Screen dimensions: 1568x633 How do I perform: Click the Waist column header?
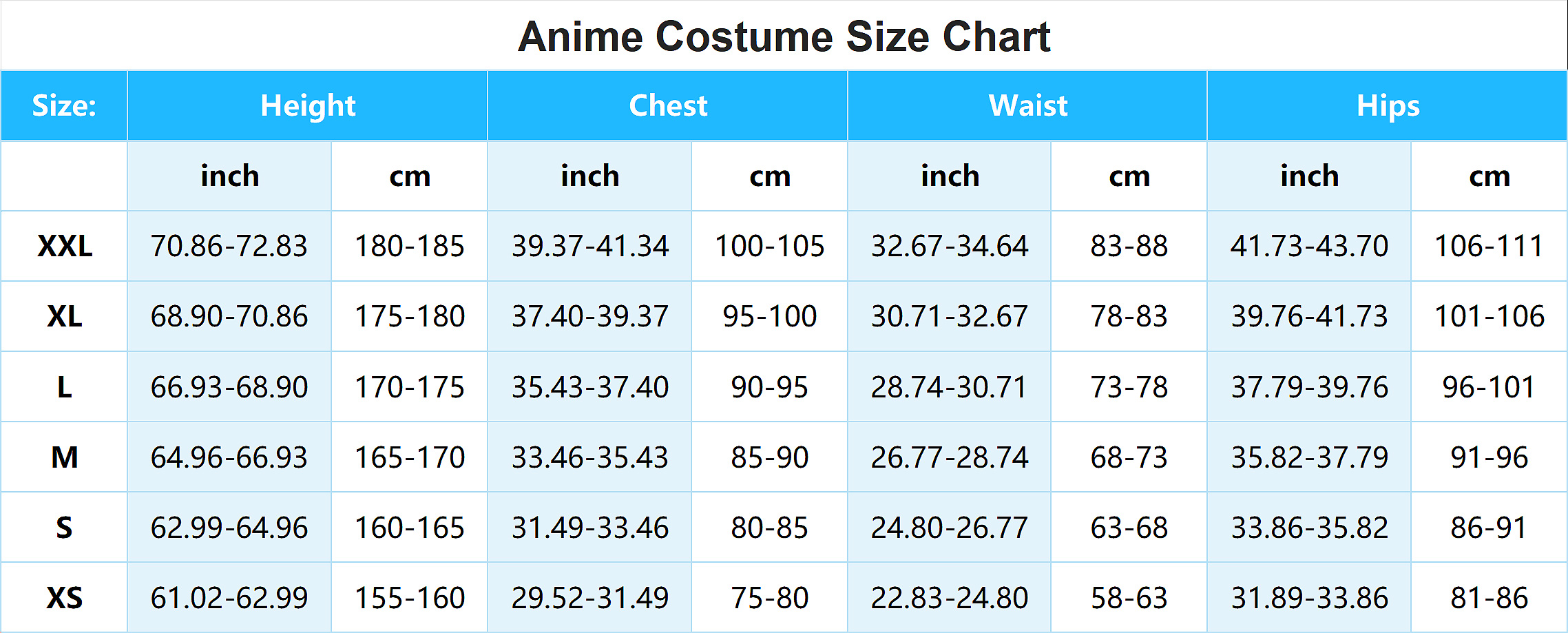(1027, 106)
